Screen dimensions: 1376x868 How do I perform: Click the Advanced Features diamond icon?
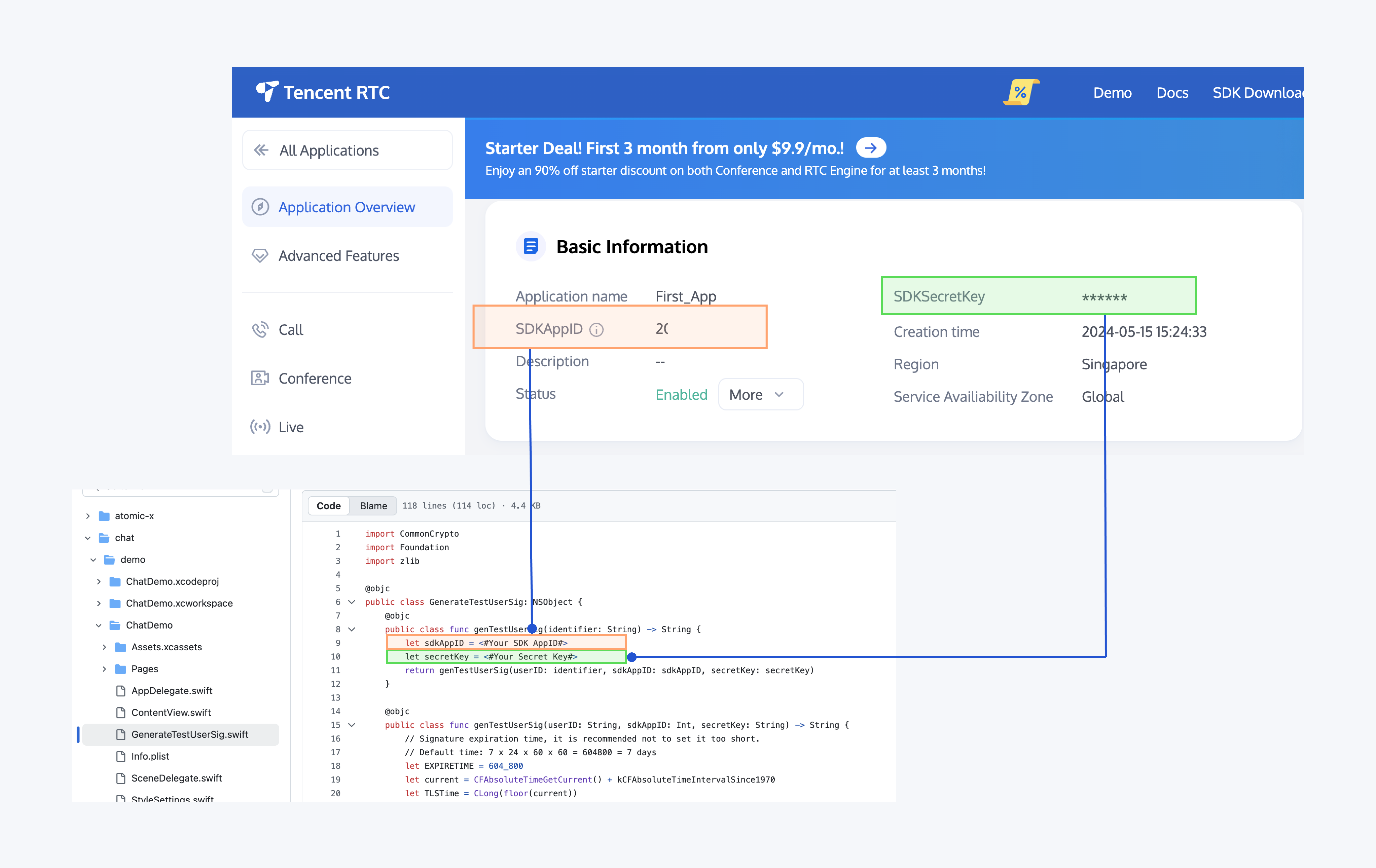click(260, 255)
